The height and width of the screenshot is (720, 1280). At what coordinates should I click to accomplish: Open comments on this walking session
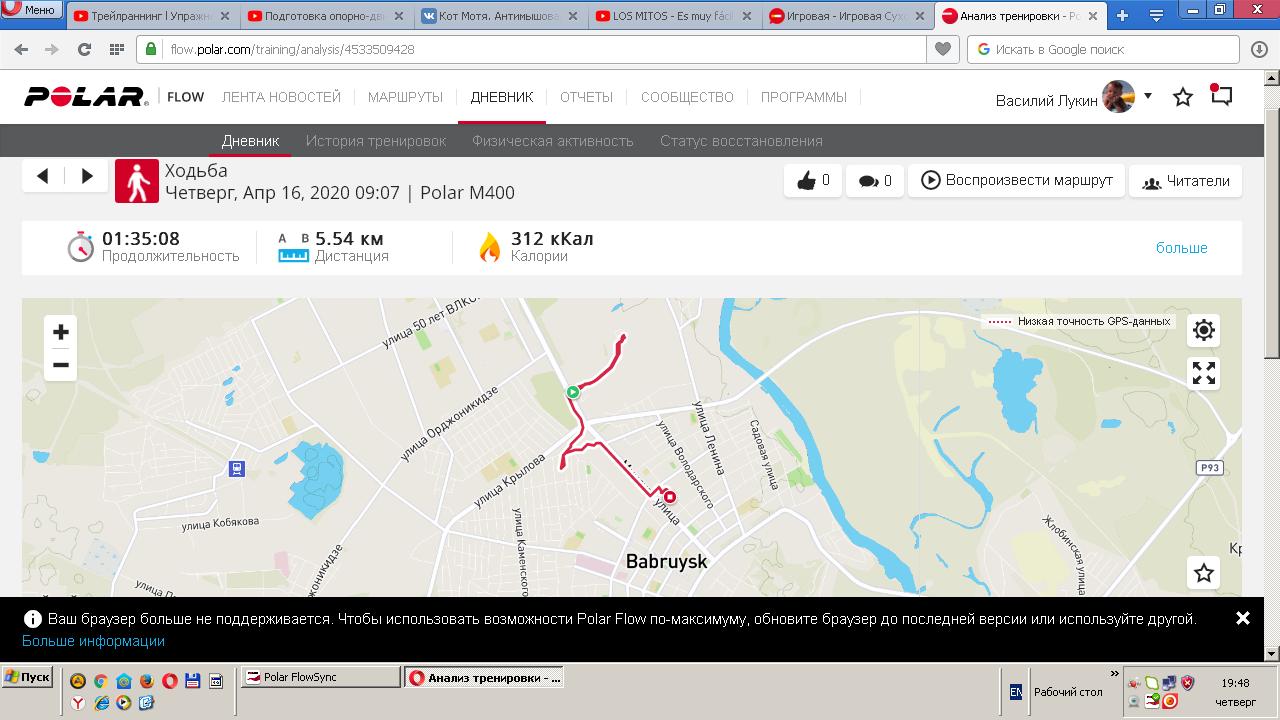coord(875,181)
